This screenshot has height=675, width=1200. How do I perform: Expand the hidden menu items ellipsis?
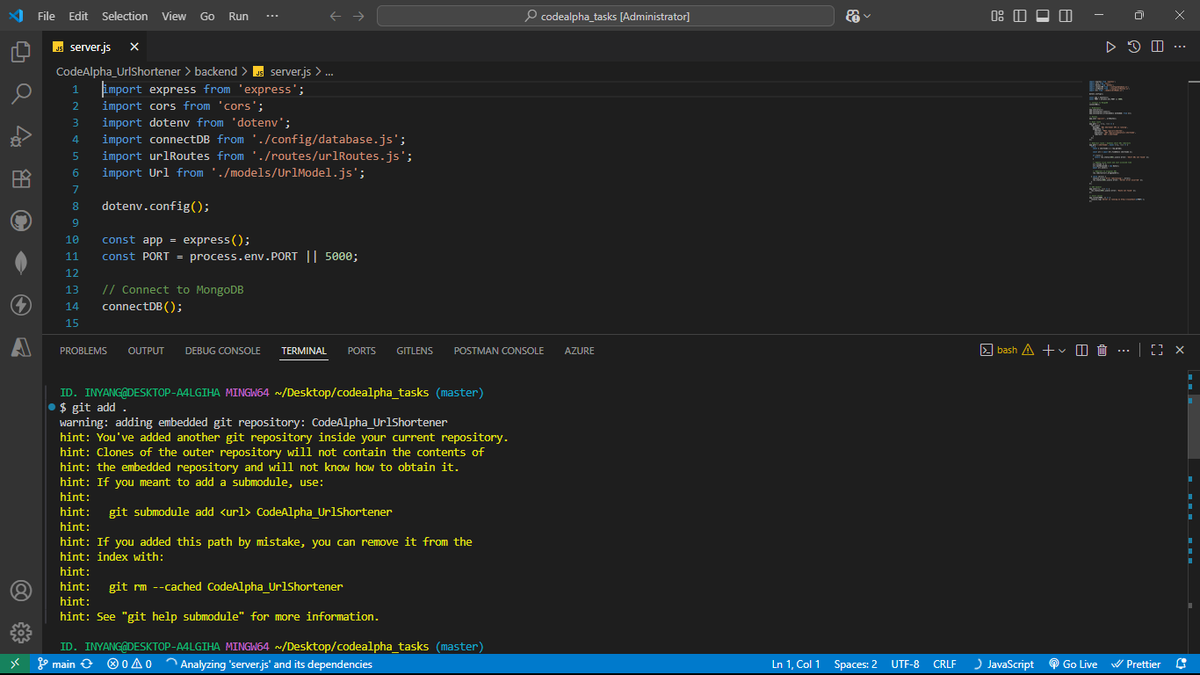click(x=273, y=16)
